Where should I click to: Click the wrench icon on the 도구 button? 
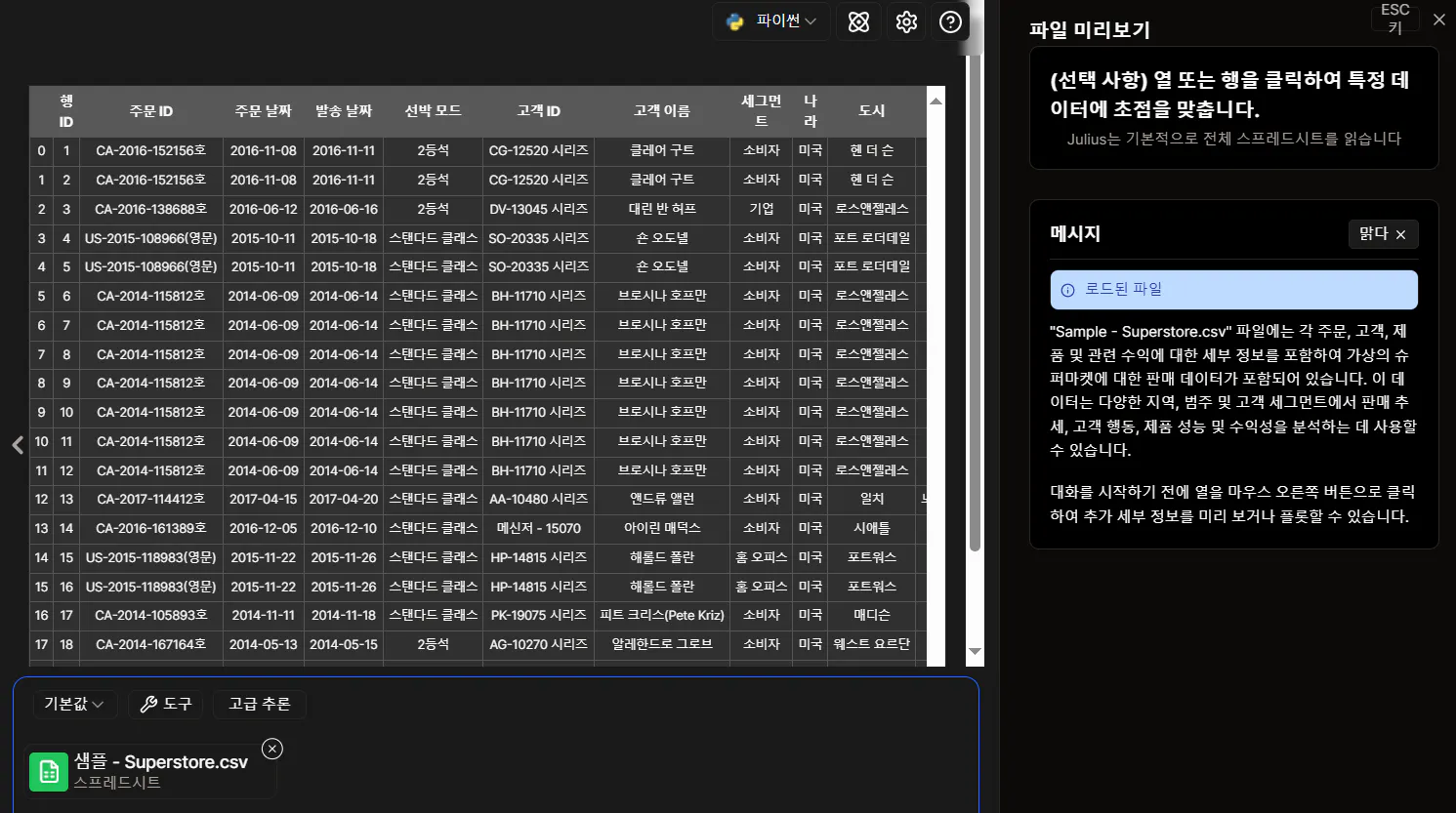[x=148, y=704]
